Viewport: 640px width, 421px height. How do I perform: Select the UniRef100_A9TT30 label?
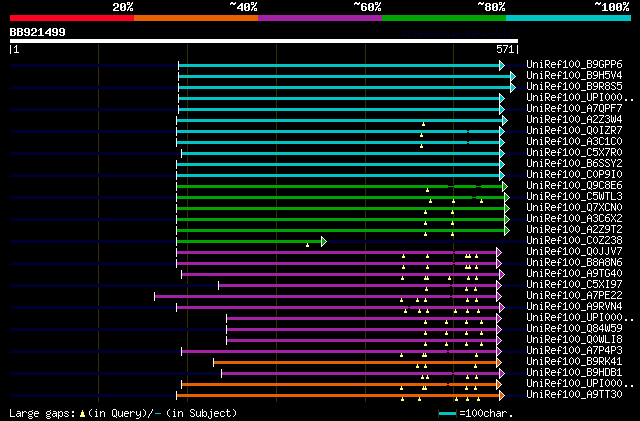coord(574,395)
